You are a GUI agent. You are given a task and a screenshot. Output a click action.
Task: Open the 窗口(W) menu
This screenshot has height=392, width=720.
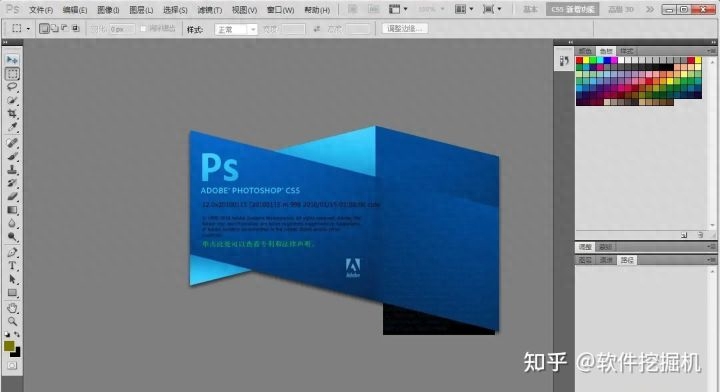coord(281,10)
